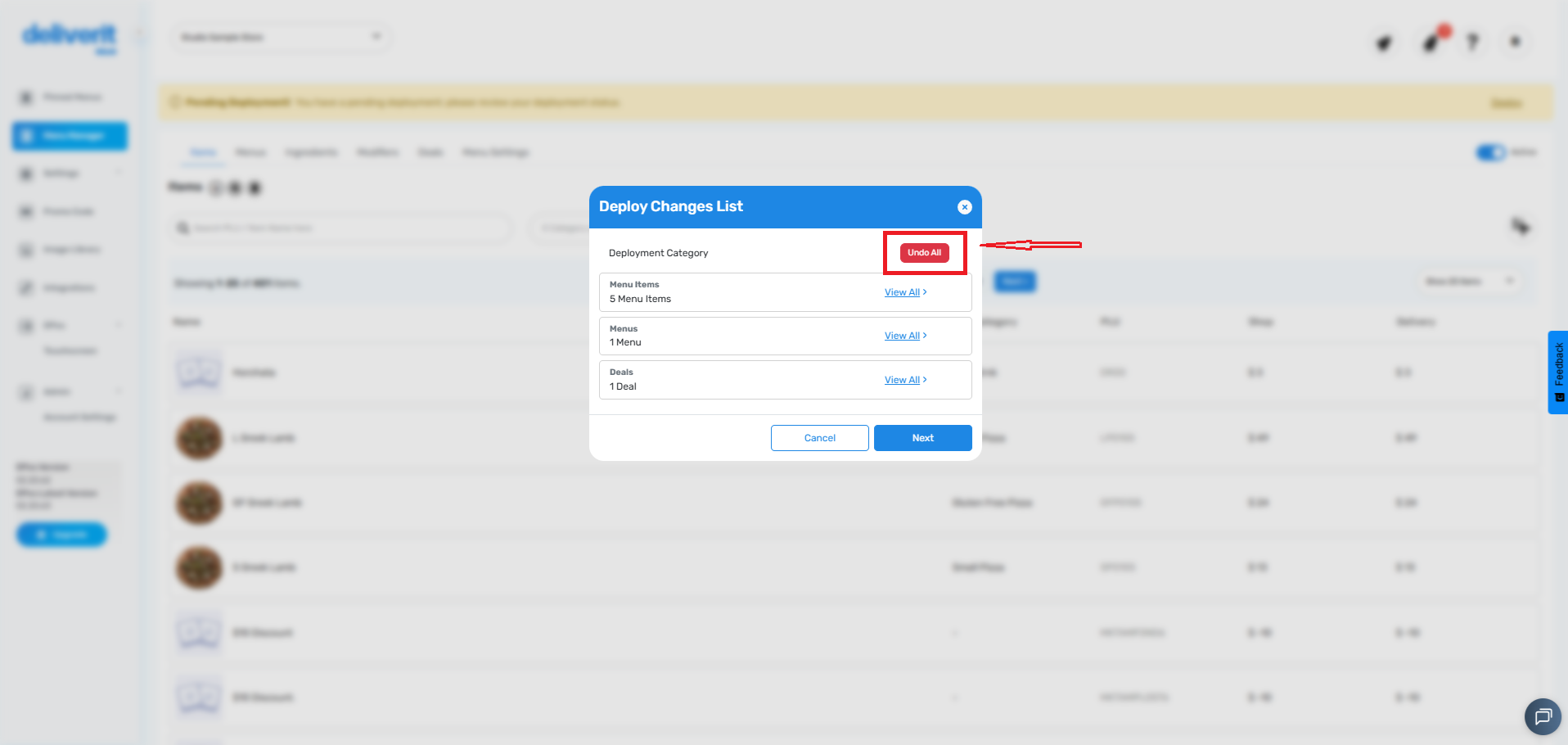Switch to the Menu Settings tab
The height and width of the screenshot is (745, 1568).
pyautogui.click(x=495, y=152)
